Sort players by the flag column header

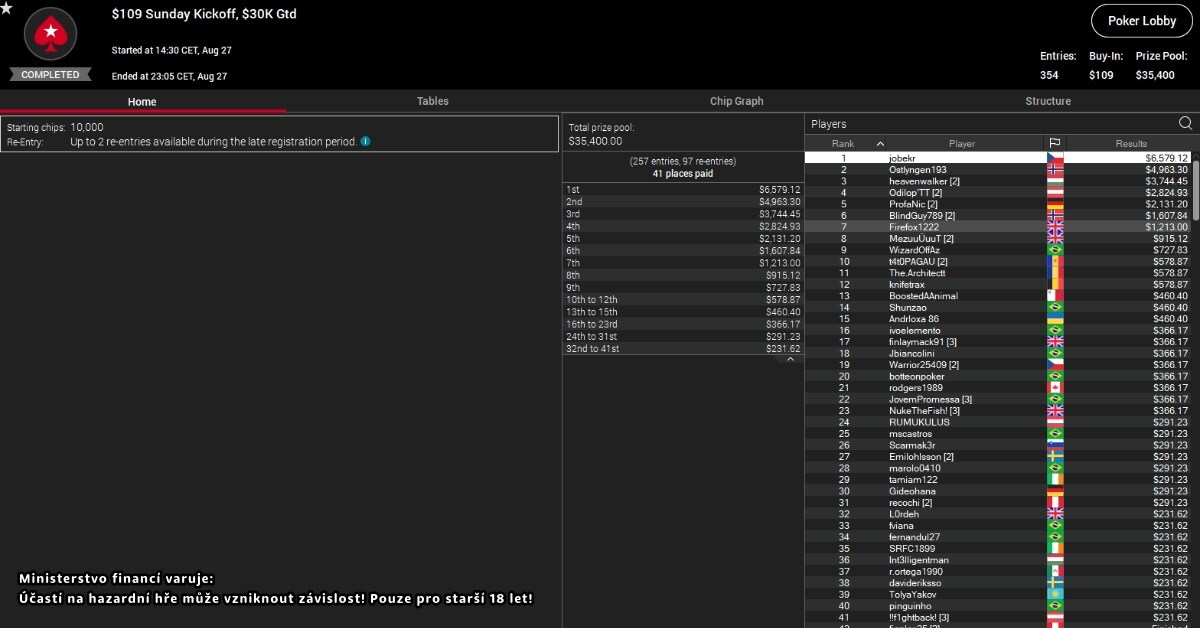coord(1054,144)
